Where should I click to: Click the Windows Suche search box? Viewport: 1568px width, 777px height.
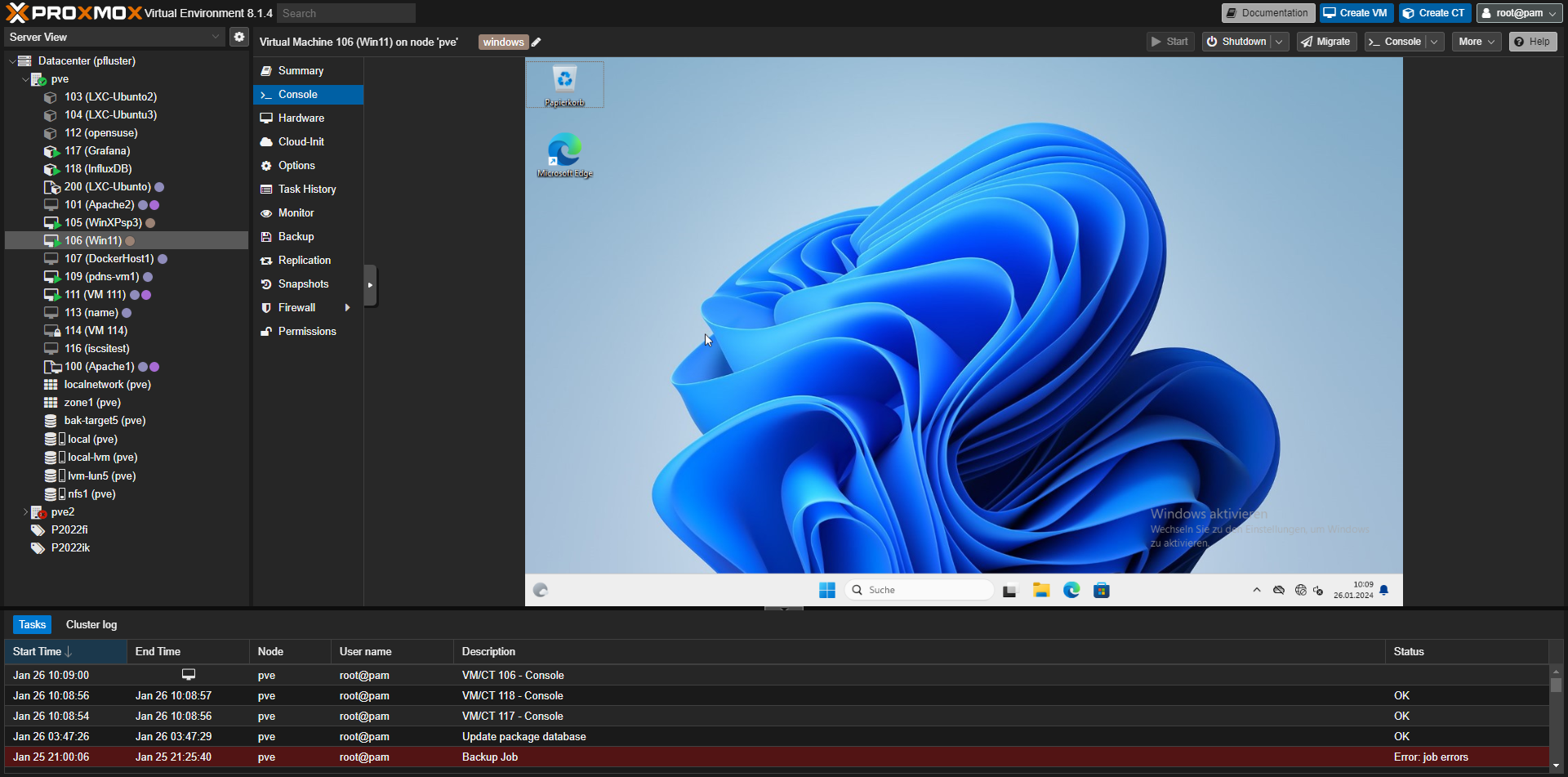pos(920,590)
